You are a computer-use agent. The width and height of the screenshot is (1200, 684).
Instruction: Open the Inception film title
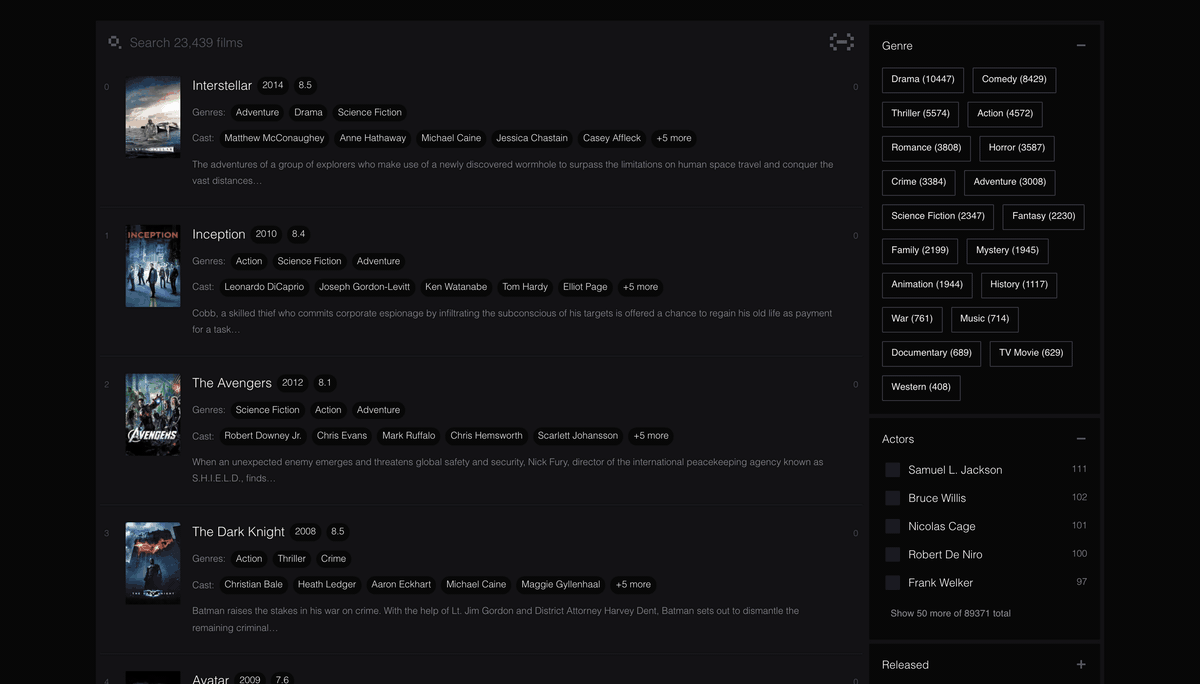click(x=219, y=234)
